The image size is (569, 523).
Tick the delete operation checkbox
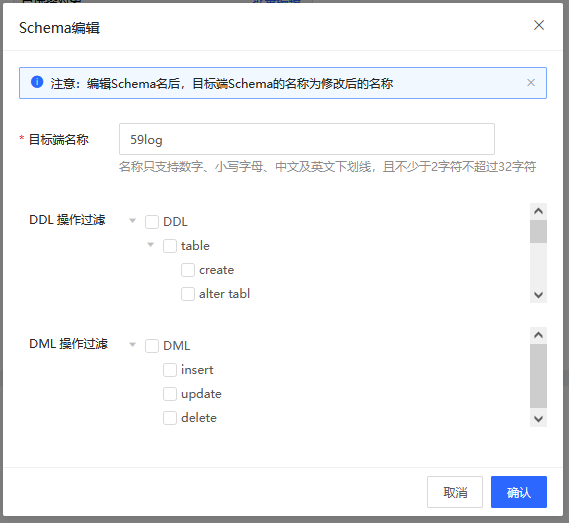tap(170, 418)
